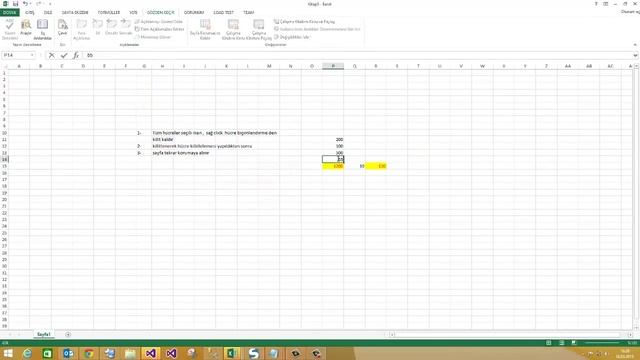
Task: Expand the formula bar
Action: [636, 55]
